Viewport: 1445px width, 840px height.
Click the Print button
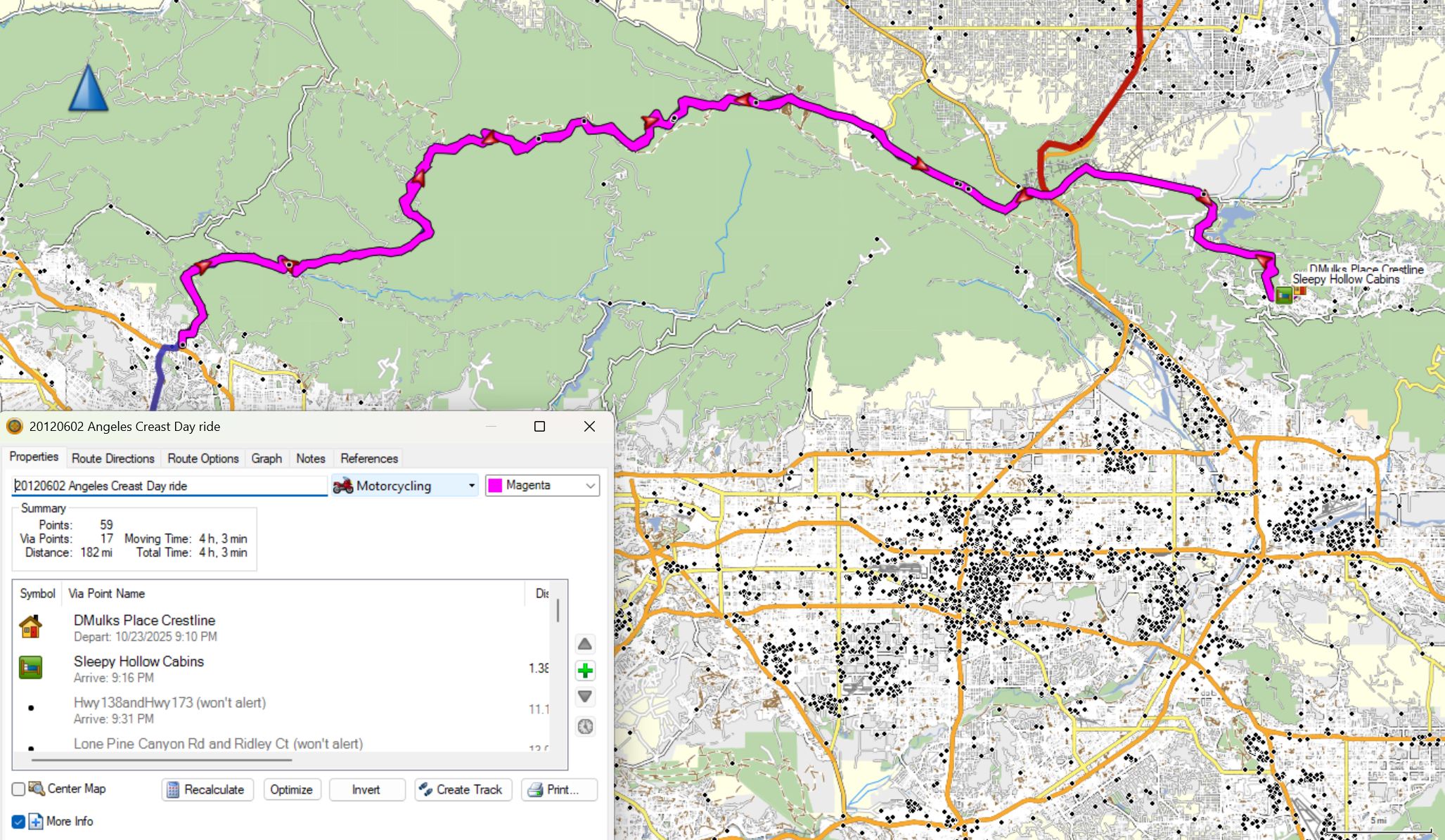click(559, 789)
